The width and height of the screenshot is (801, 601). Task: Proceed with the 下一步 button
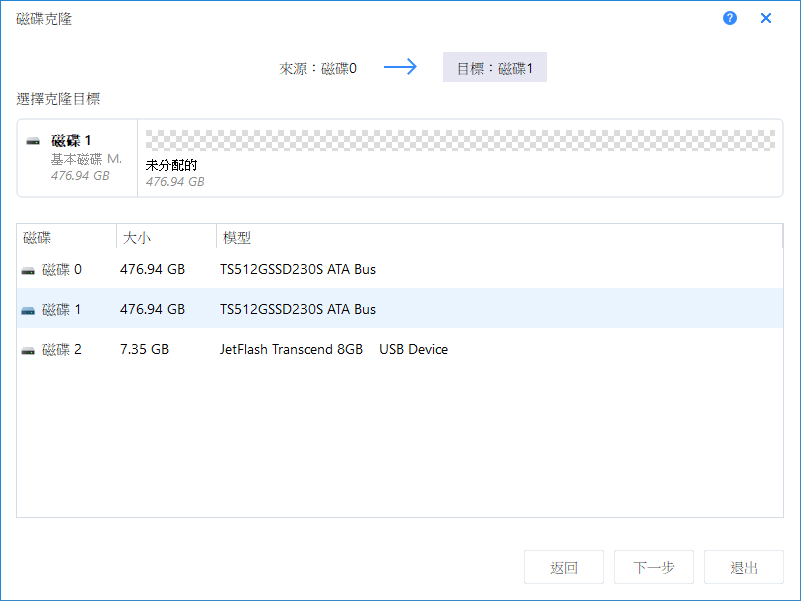click(x=654, y=568)
